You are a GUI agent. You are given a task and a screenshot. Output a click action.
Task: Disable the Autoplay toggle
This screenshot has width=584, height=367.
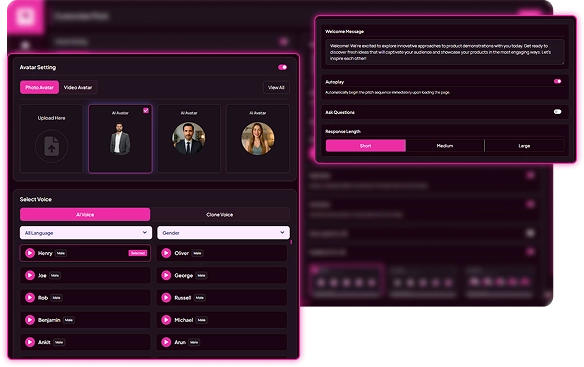(557, 81)
